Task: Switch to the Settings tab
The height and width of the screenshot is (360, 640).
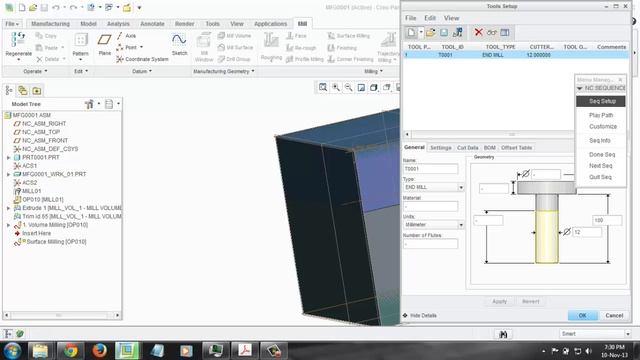Action: pos(441,148)
